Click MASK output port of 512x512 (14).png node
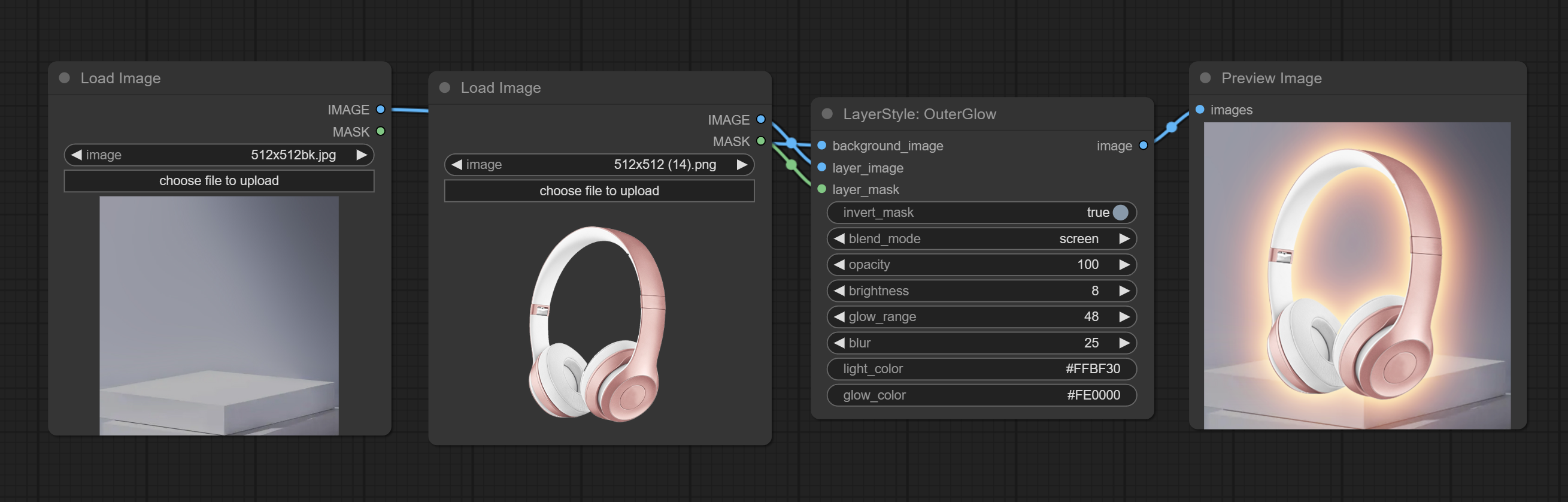The width and height of the screenshot is (1568, 502). coord(761,141)
